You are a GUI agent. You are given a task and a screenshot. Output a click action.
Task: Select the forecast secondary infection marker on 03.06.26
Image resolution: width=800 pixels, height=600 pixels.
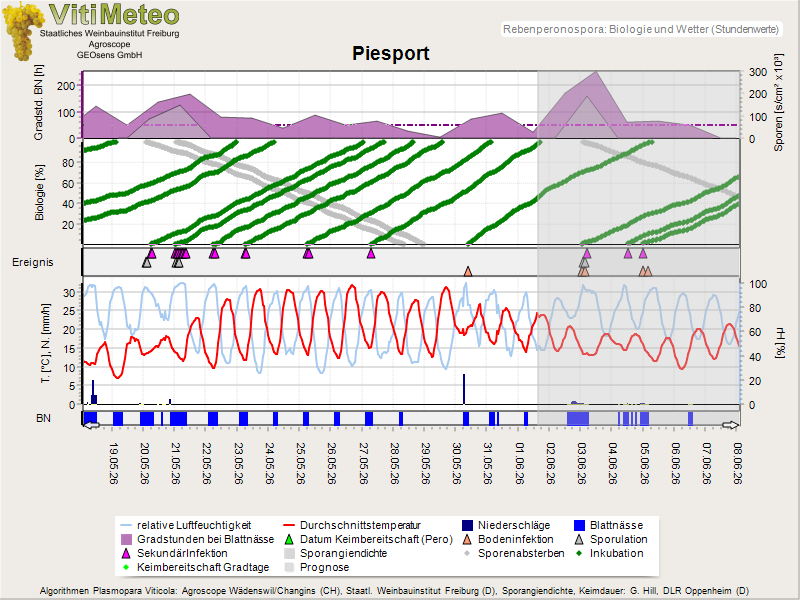point(587,253)
